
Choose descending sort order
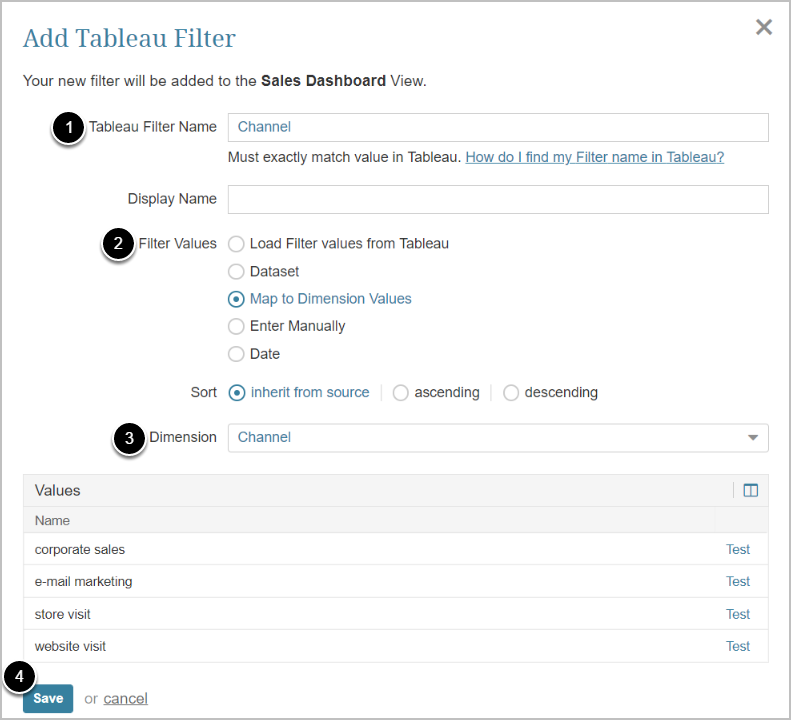511,393
